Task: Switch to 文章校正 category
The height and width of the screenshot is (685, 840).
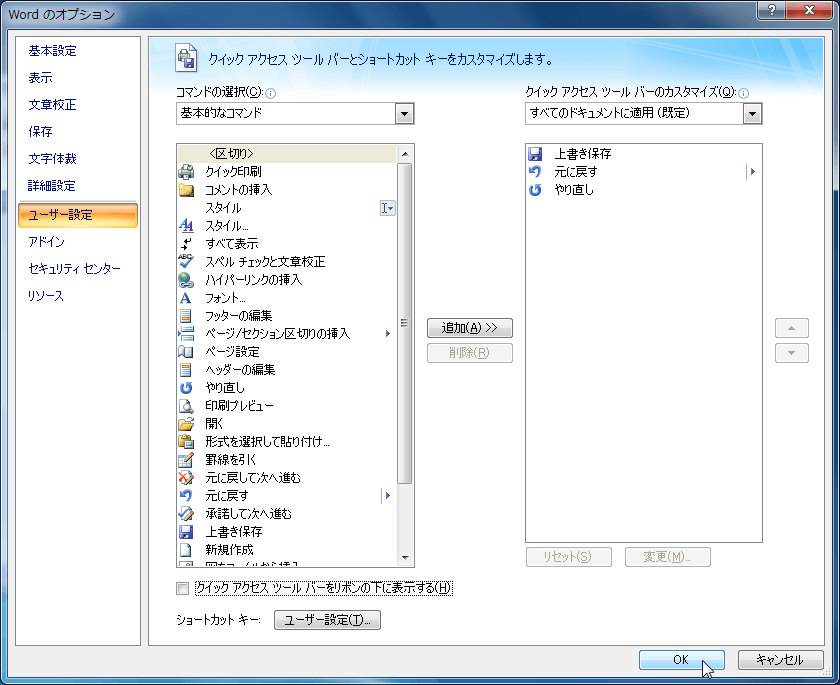Action: [x=52, y=104]
